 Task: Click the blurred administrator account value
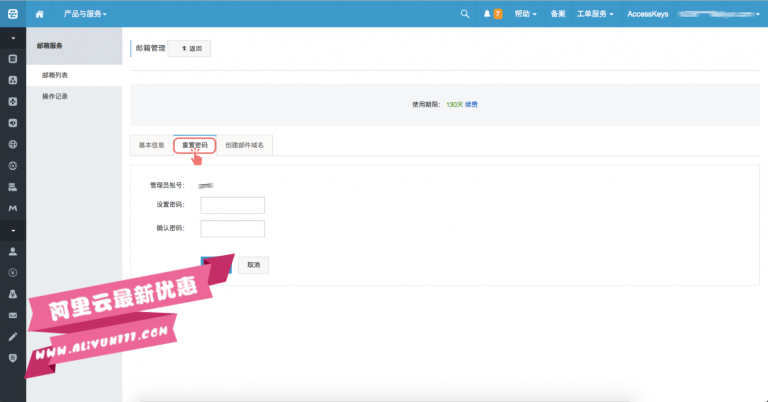coord(206,186)
